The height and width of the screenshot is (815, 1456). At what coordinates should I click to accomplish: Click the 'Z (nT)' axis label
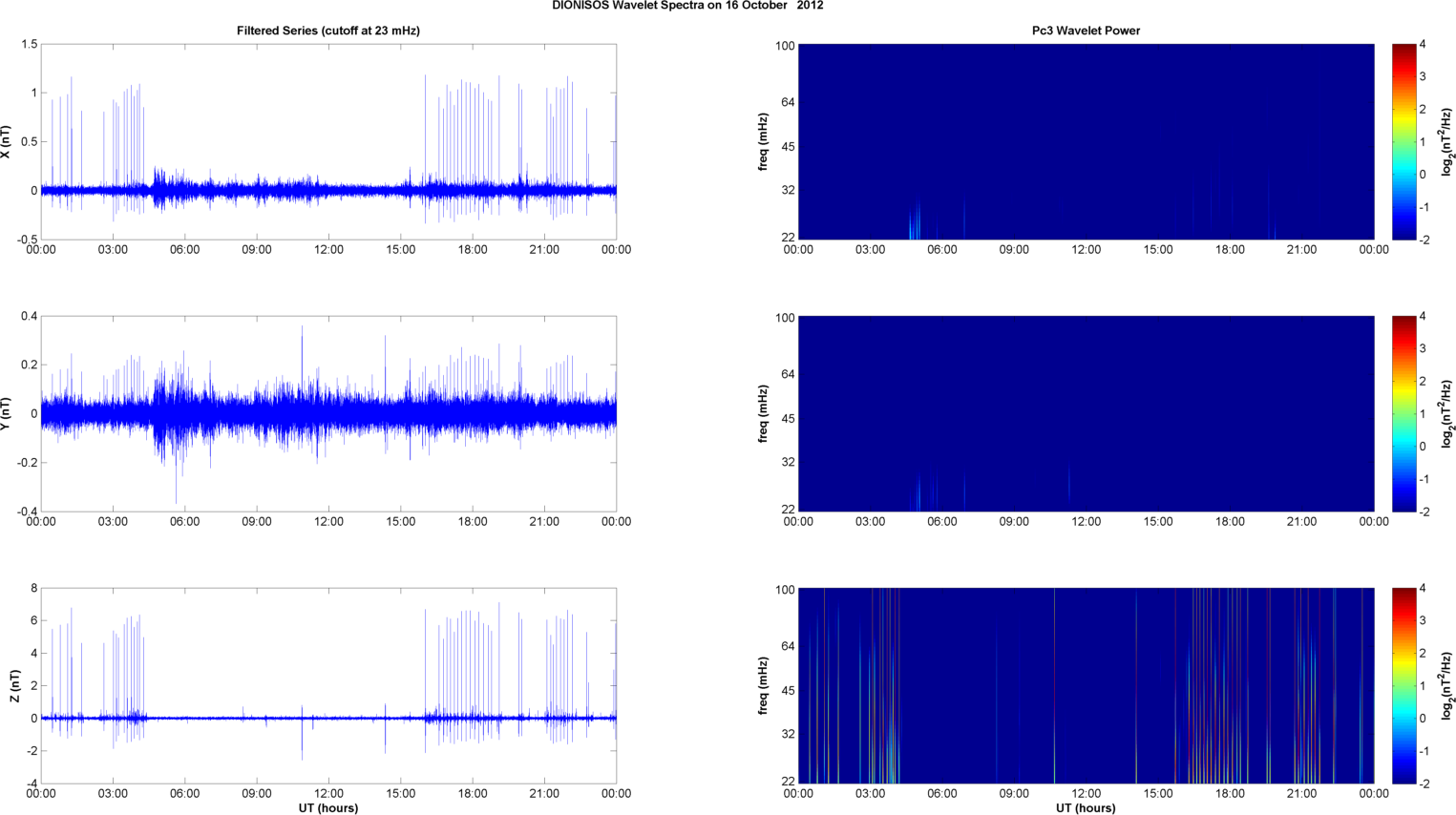coord(14,686)
